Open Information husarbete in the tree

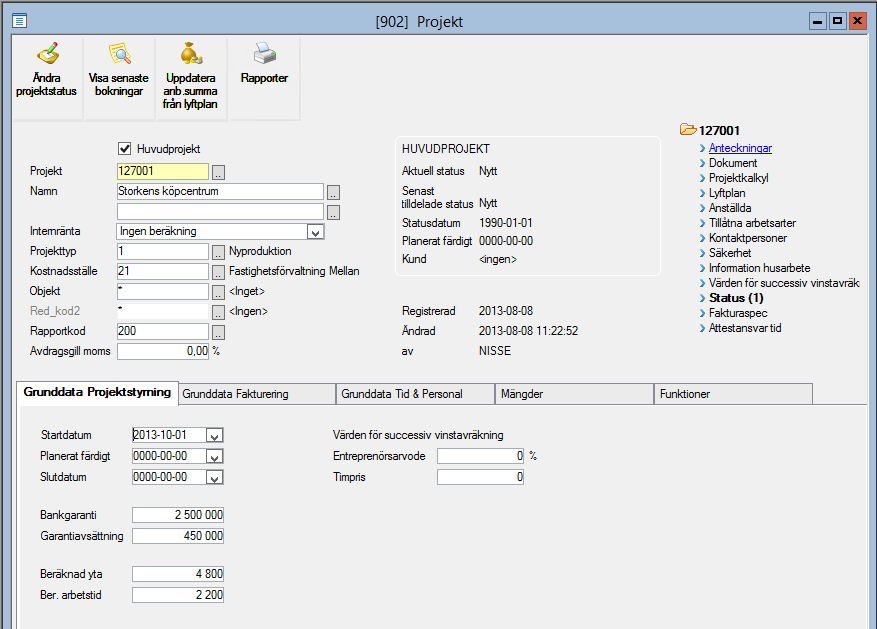coord(760,268)
